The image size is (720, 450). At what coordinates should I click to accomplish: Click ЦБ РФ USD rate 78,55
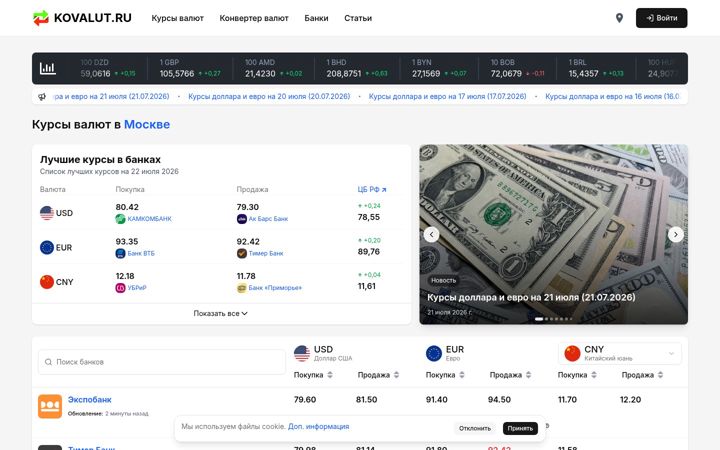click(369, 217)
